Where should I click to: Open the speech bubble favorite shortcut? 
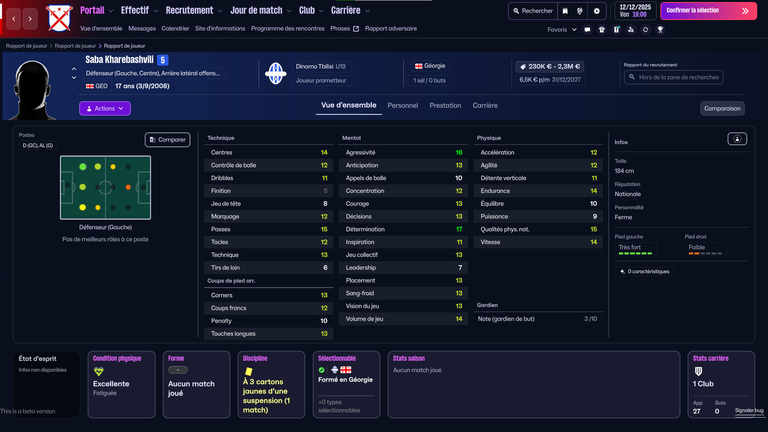(x=587, y=30)
